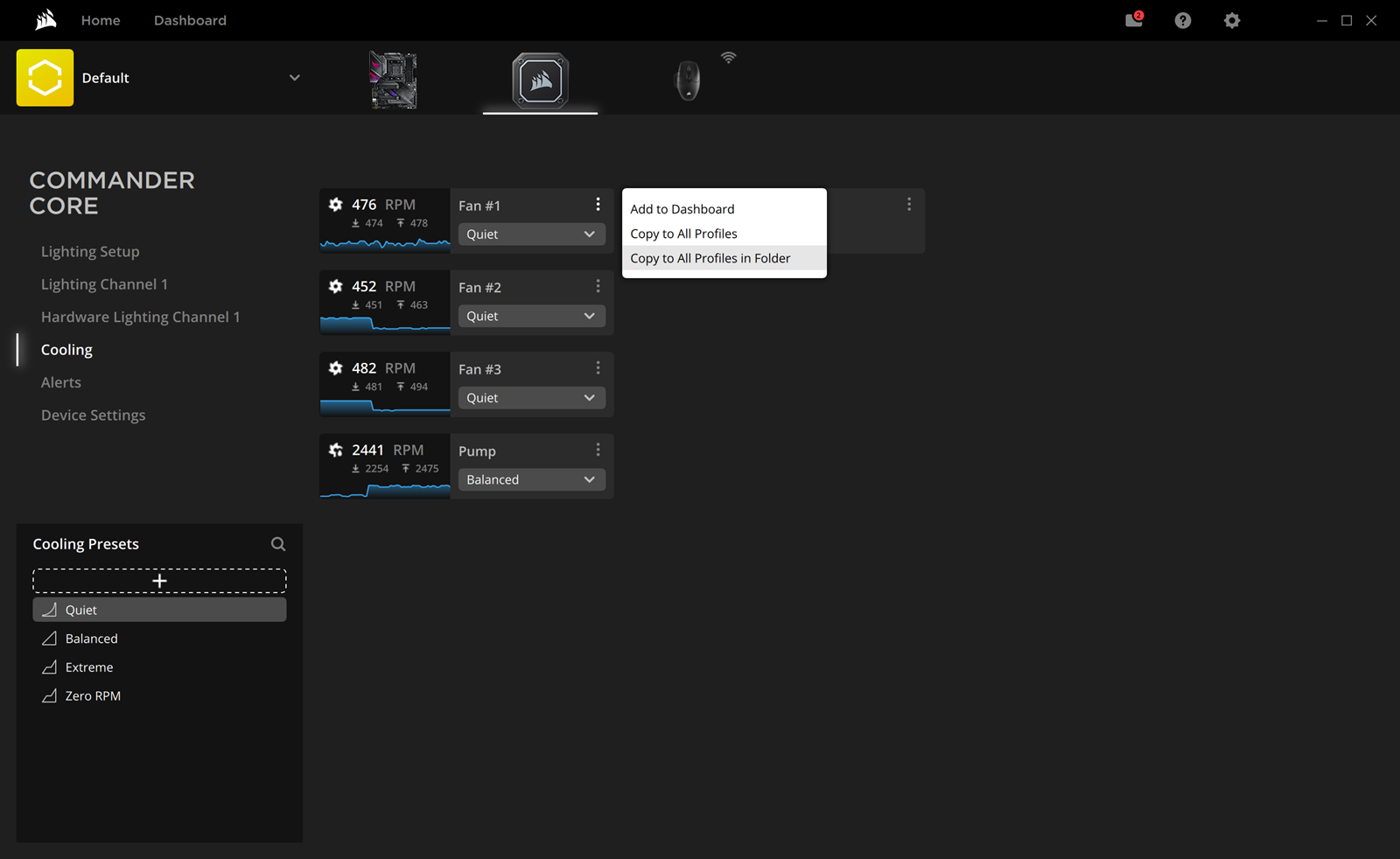
Task: Open the Alerts section
Action: click(61, 382)
